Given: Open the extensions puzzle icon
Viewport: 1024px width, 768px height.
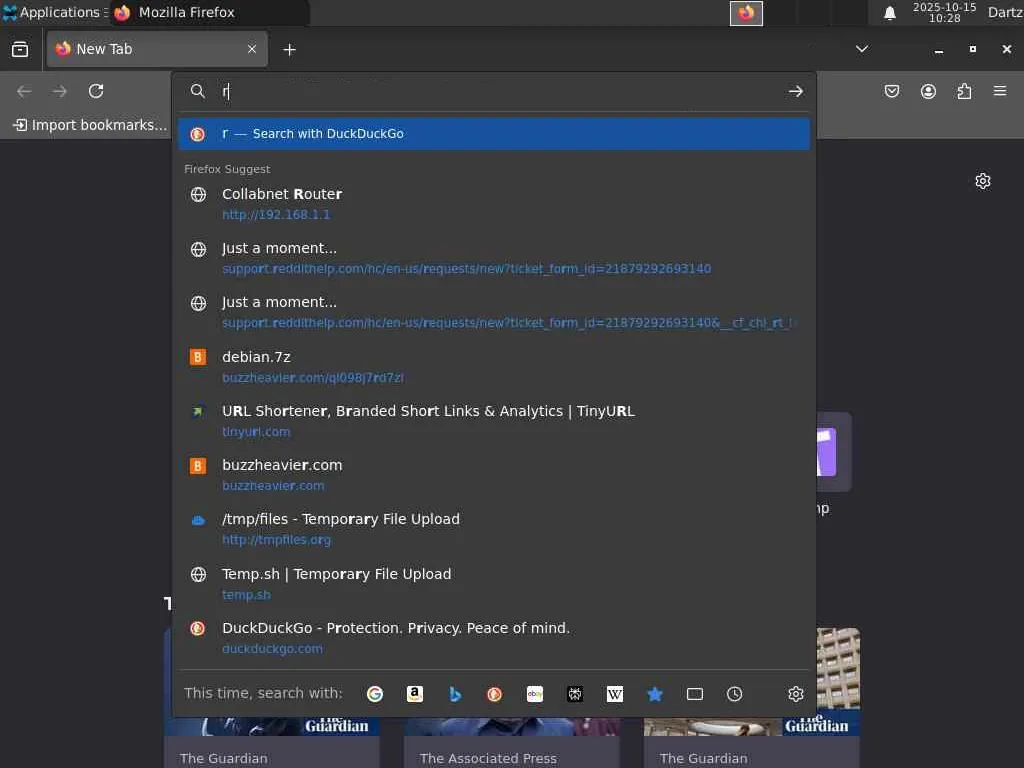Looking at the screenshot, I should click(x=964, y=91).
